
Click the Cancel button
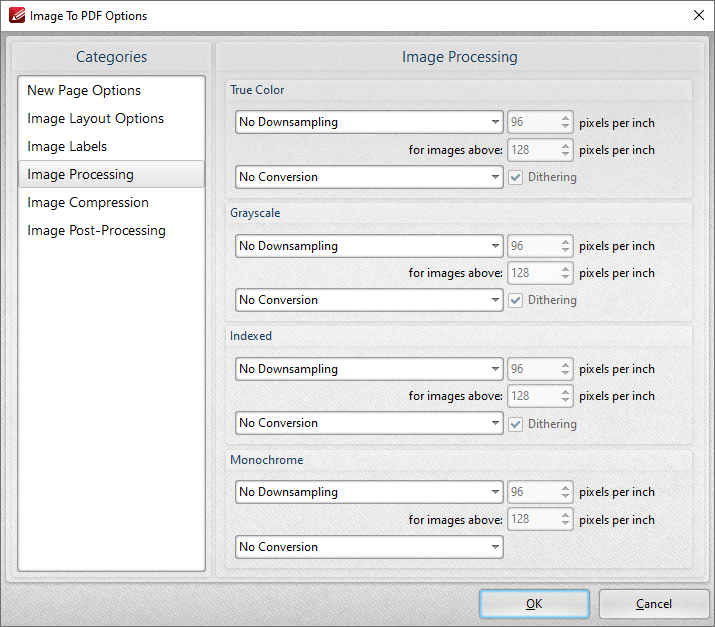click(x=653, y=604)
